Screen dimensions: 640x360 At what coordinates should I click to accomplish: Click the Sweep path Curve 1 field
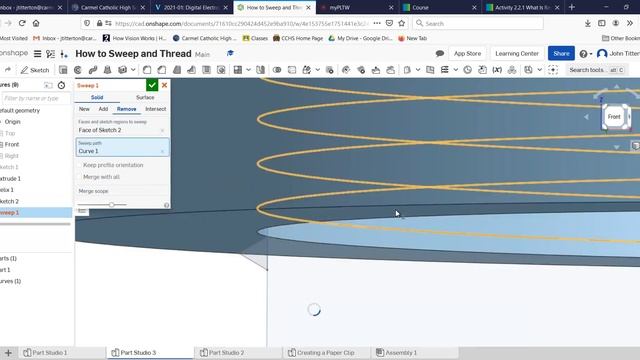point(122,147)
